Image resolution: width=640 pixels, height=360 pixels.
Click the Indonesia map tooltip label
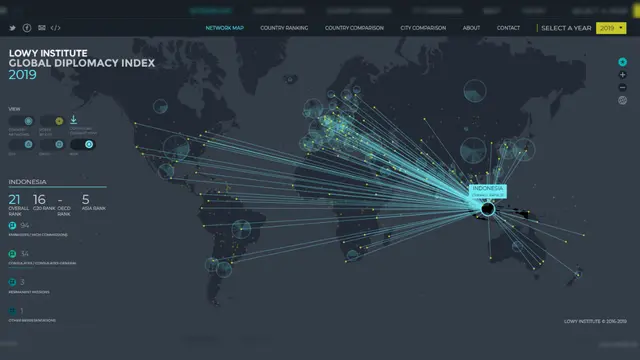coord(488,191)
